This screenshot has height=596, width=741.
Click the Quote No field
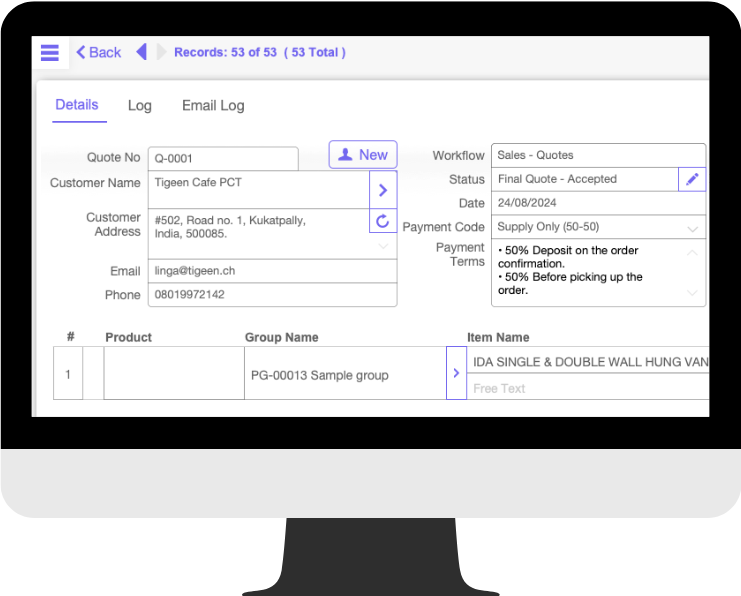[223, 158]
